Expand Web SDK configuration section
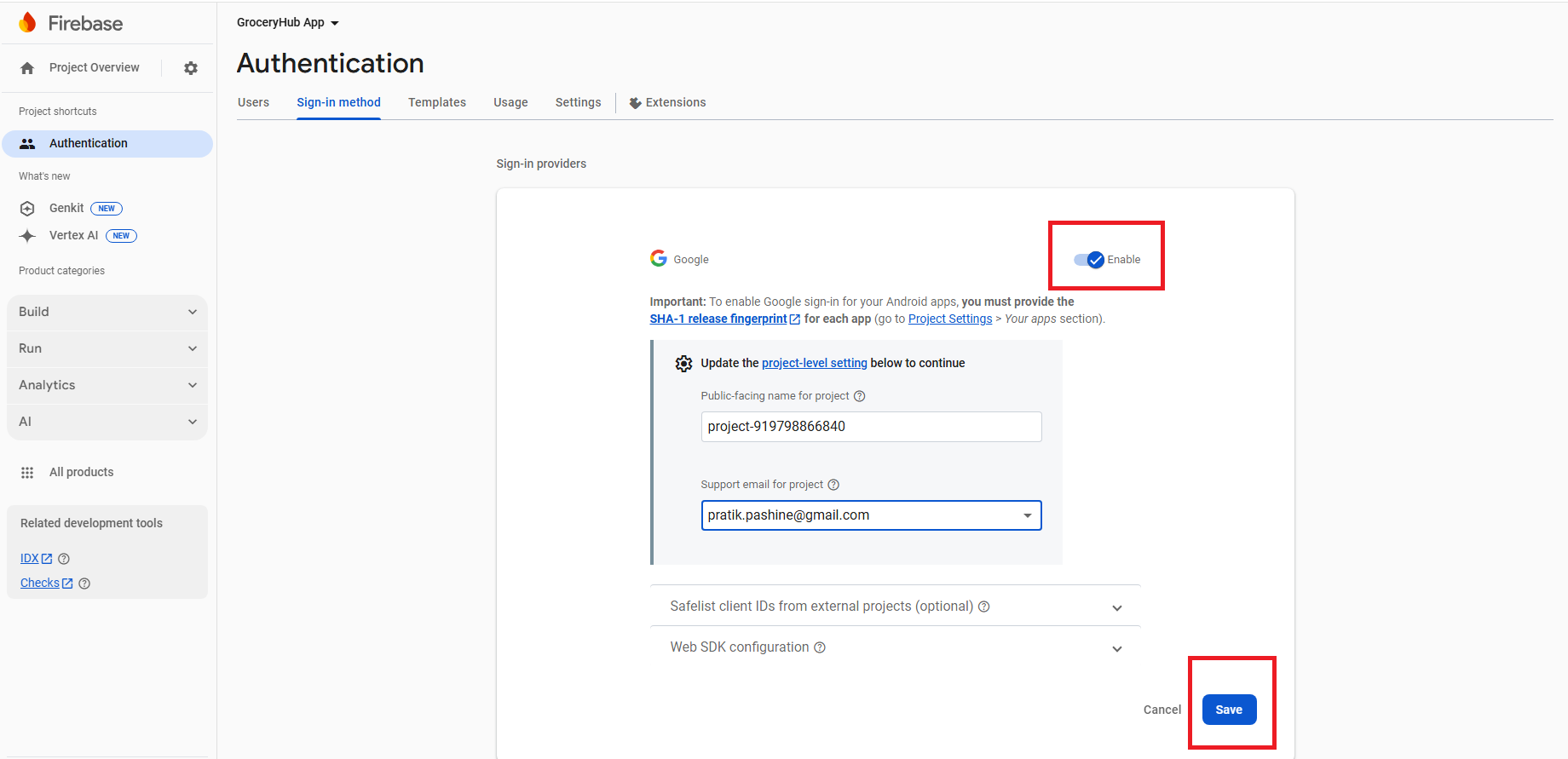This screenshot has height=759, width=1568. pyautogui.click(x=895, y=647)
